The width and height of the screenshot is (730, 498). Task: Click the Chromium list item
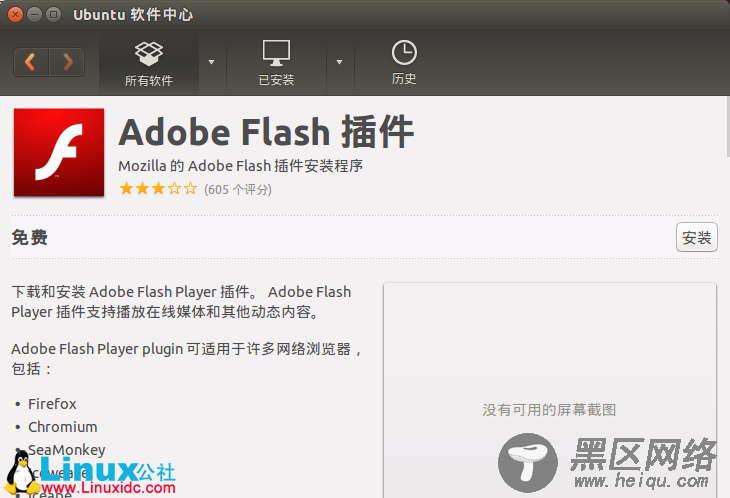click(63, 427)
